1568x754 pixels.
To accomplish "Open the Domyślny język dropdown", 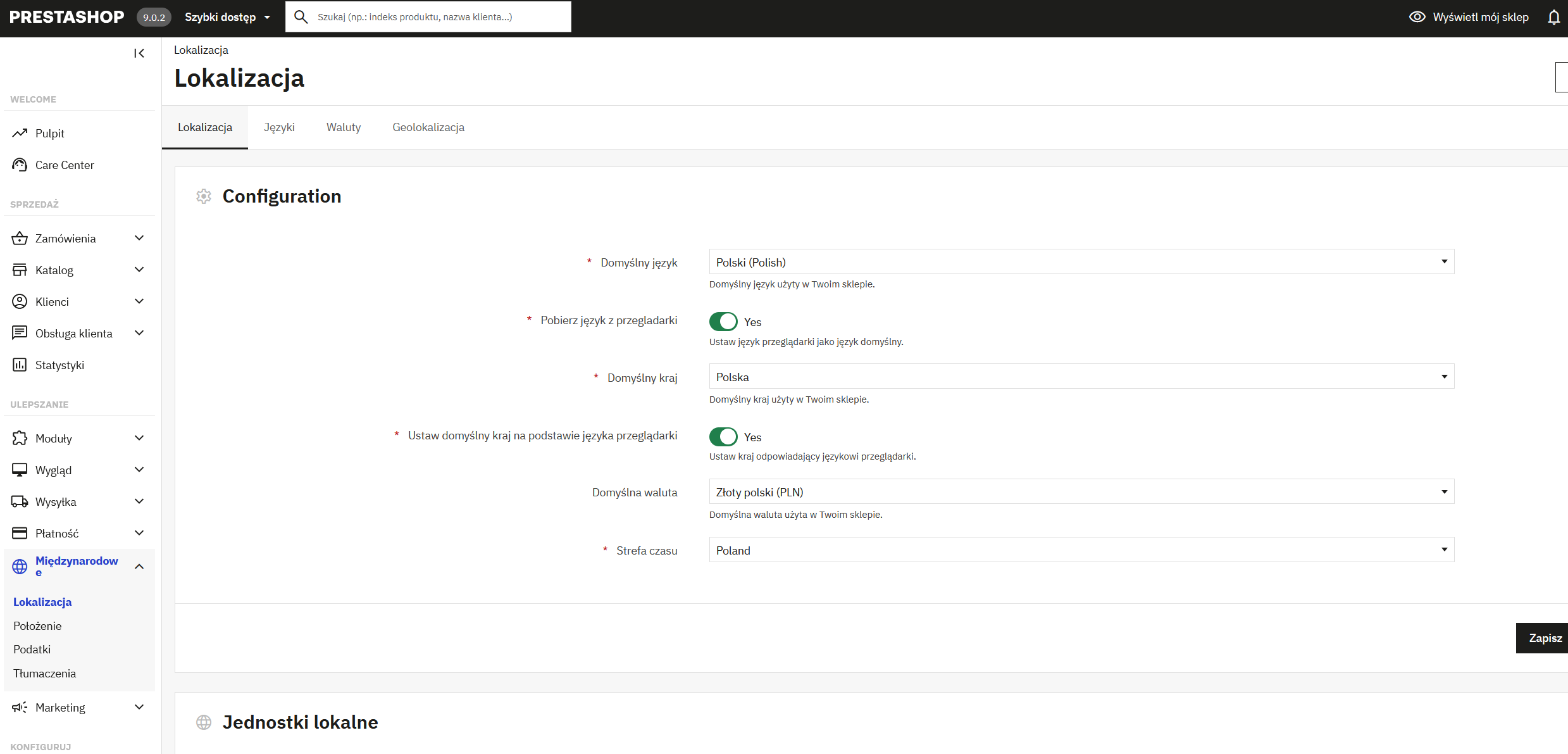I will [x=1081, y=262].
